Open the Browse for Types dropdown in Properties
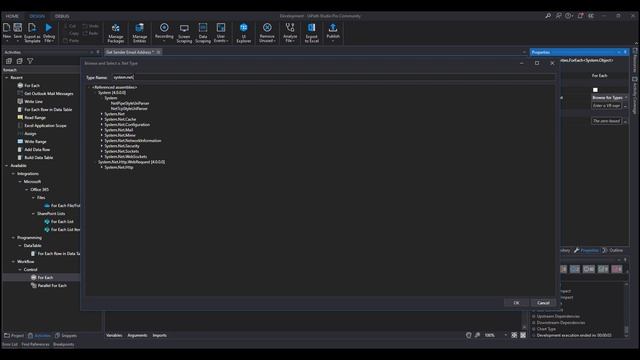 [626, 98]
